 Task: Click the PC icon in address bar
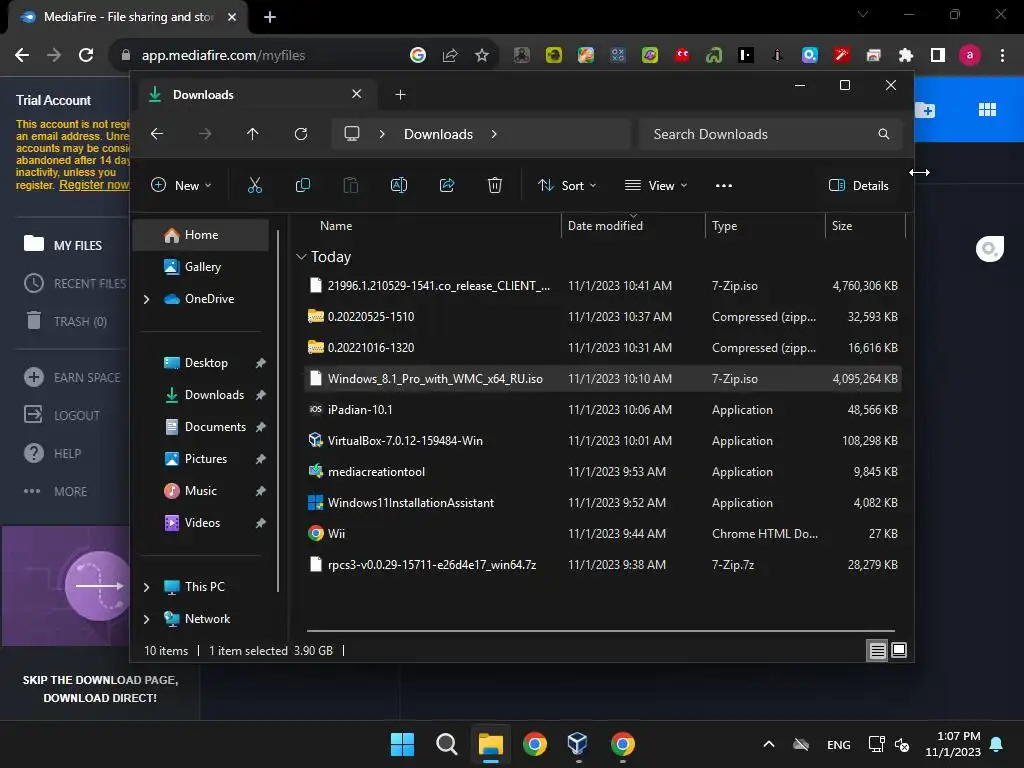click(352, 134)
